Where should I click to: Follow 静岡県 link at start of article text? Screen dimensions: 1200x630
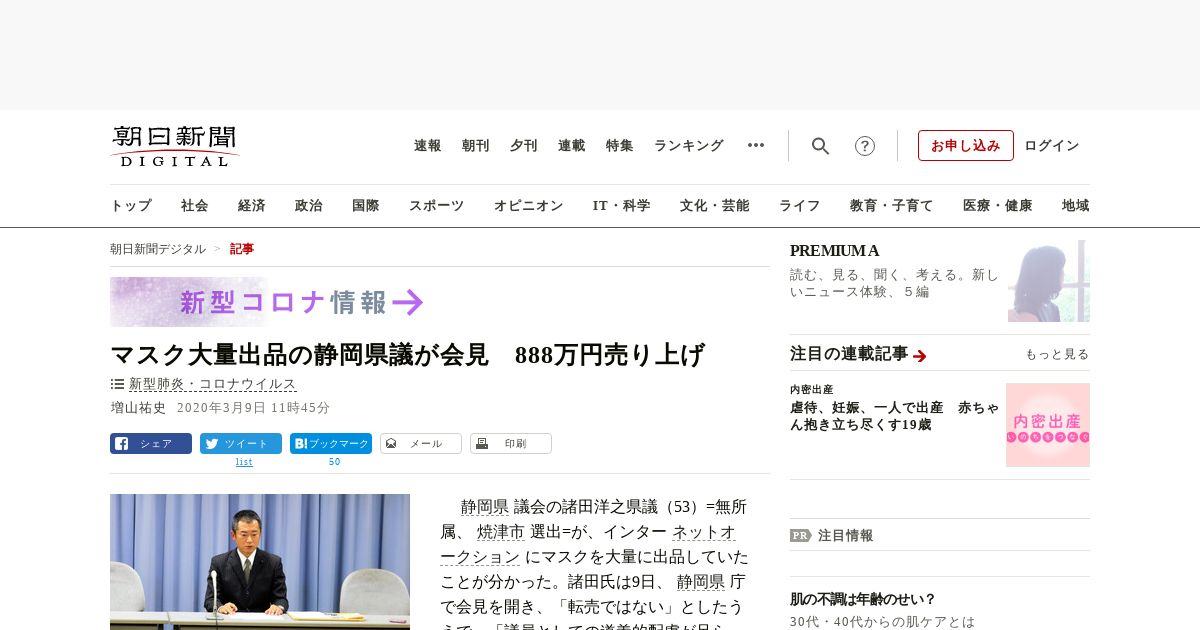click(x=485, y=507)
